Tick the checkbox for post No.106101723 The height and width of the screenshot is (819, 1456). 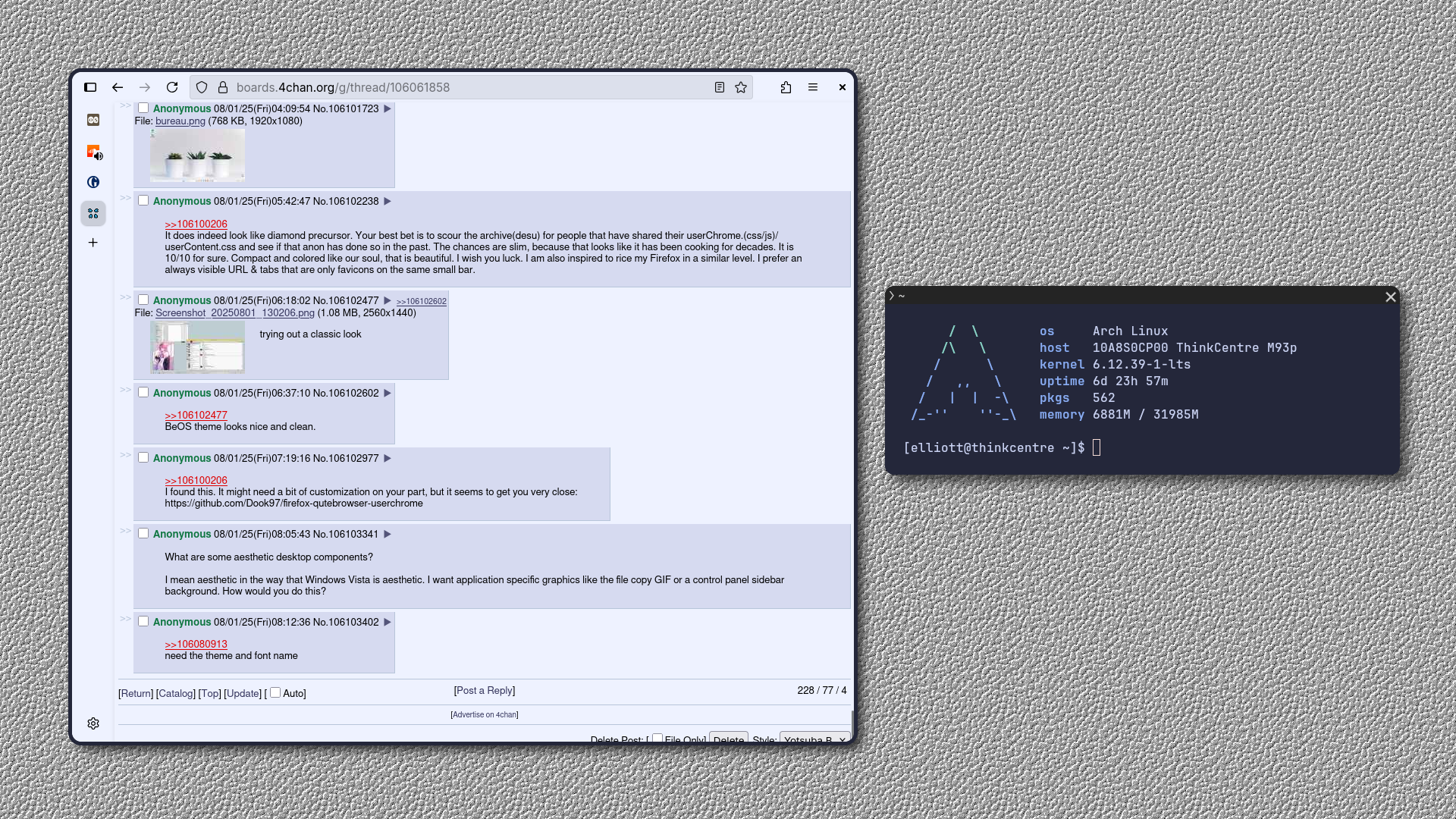(x=143, y=108)
